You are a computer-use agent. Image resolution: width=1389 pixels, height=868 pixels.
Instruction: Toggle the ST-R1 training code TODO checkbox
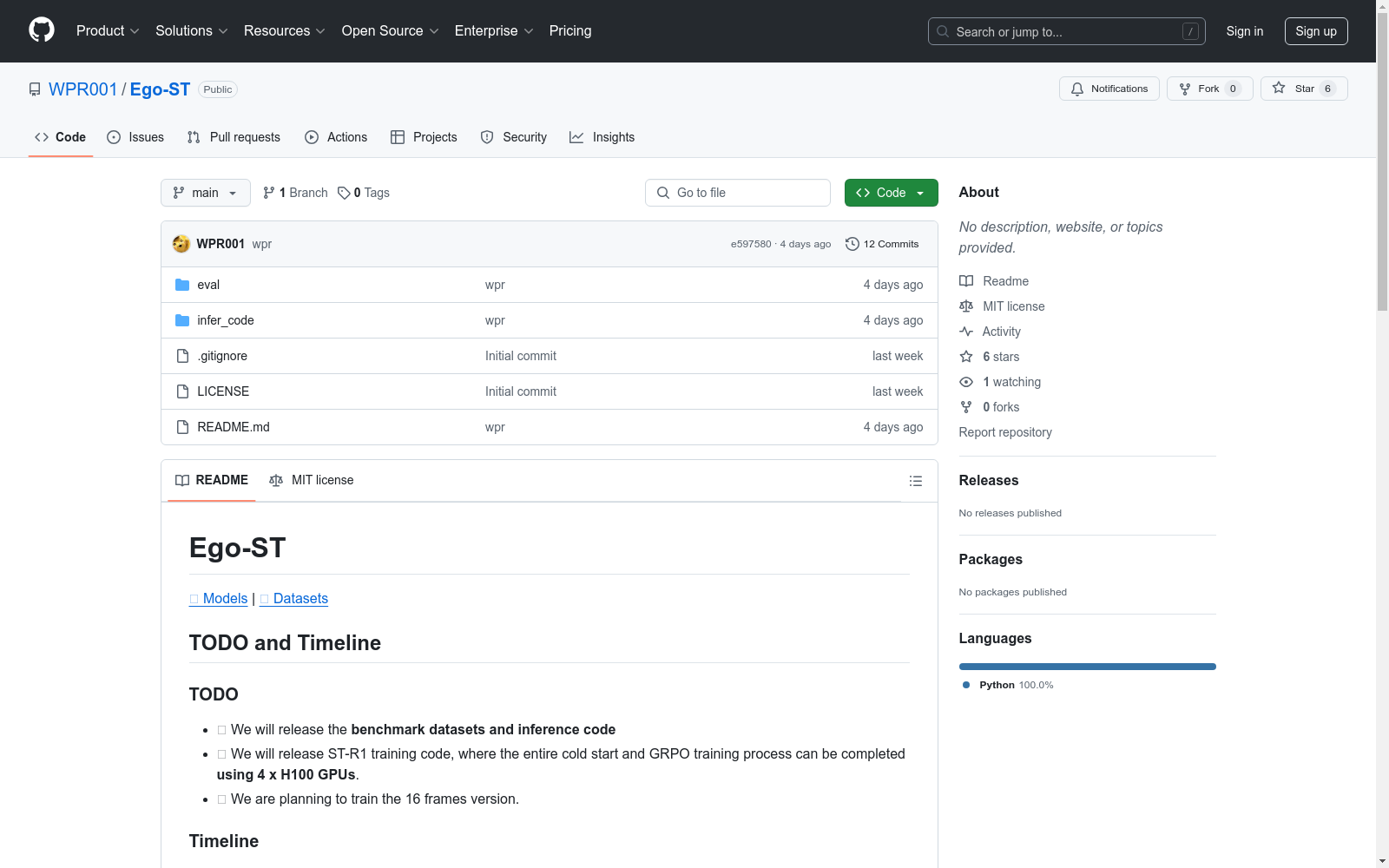click(x=221, y=754)
